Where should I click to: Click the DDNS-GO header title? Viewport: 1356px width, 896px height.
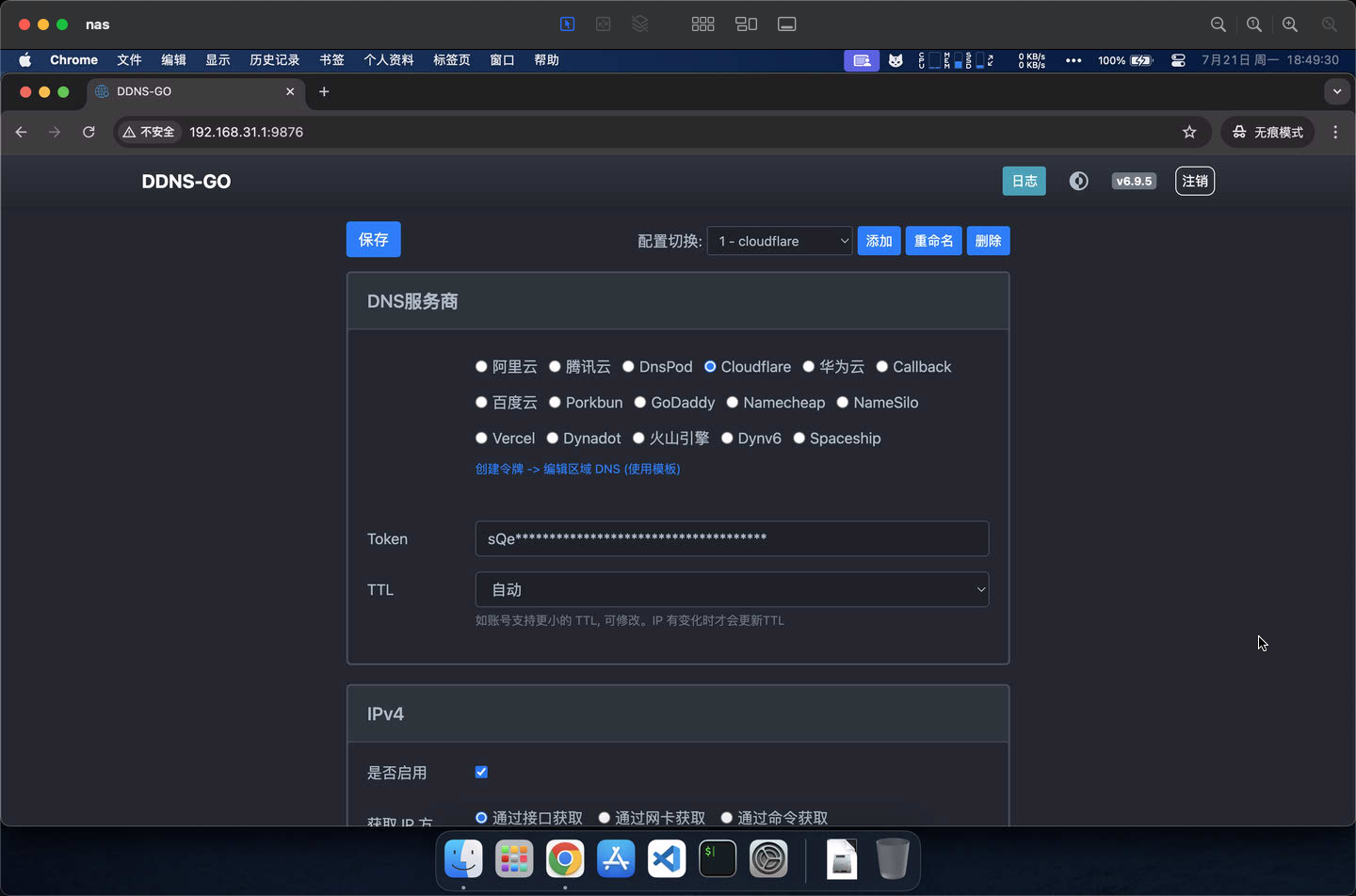coord(186,182)
